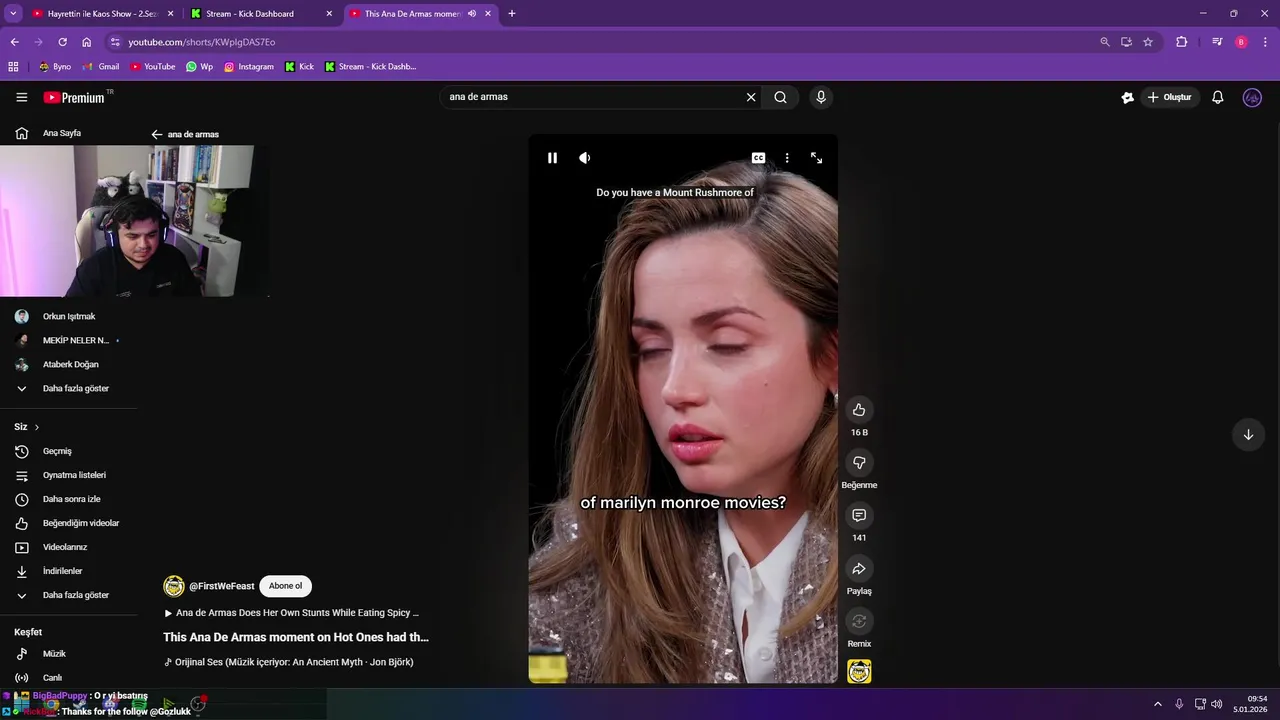Open the sparkle icon beside Oluştur

point(1127,97)
